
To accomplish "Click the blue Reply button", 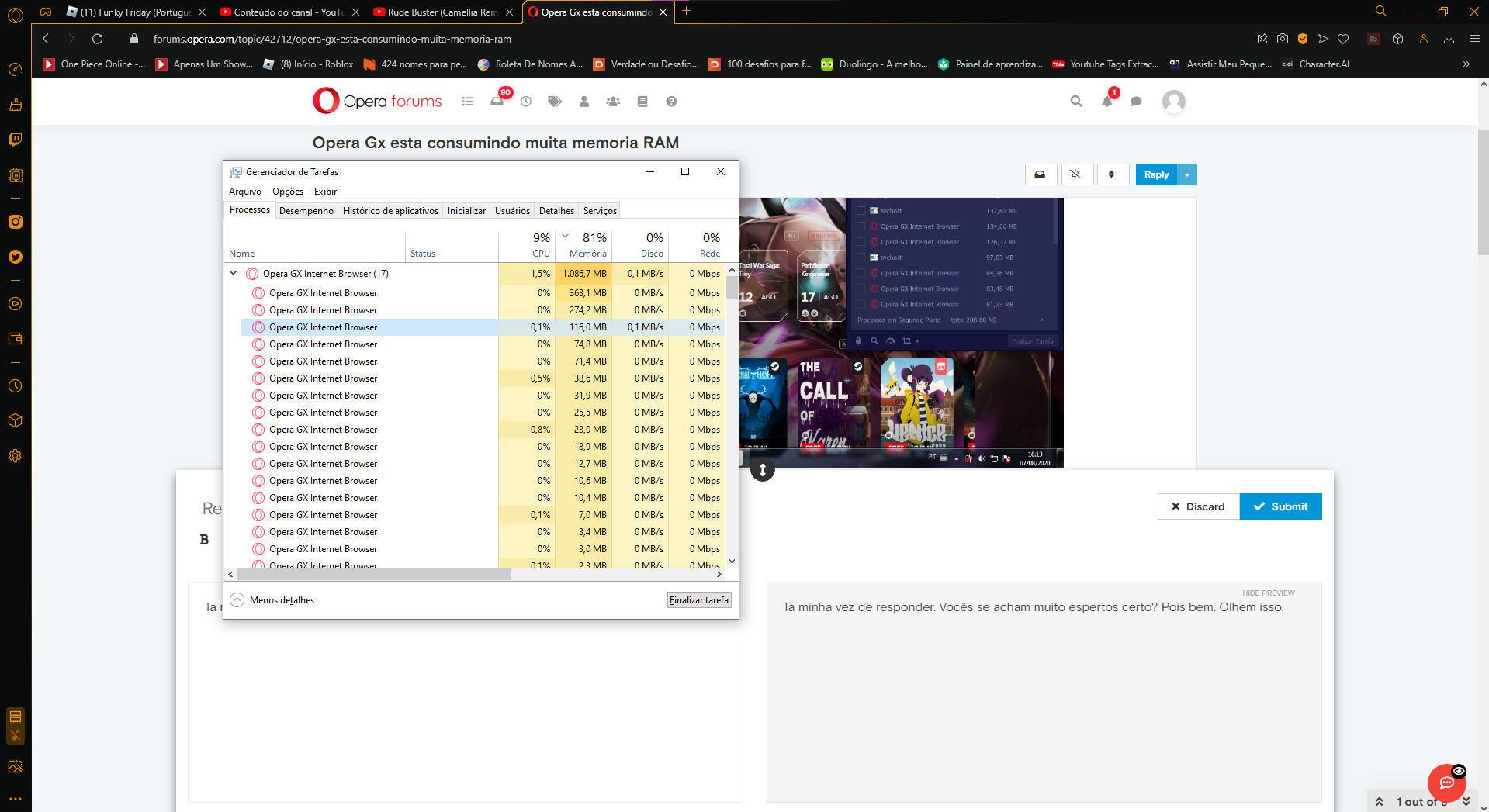I will (x=1156, y=174).
